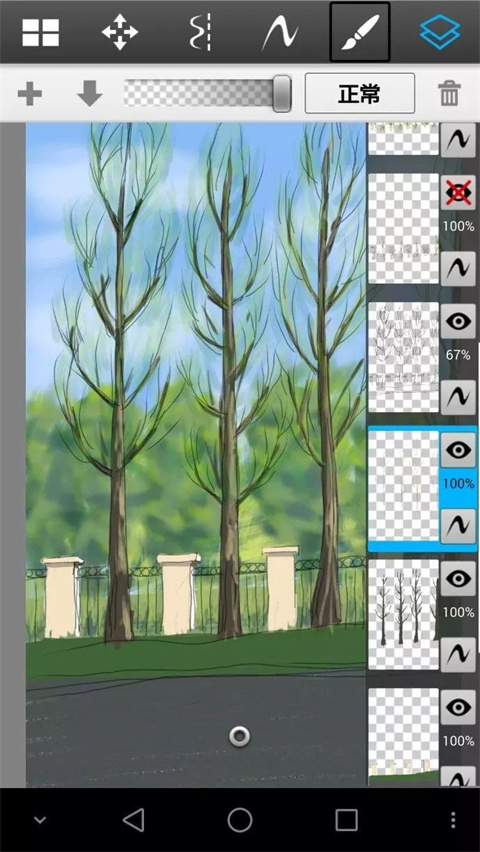
Task: Select the tree trunks layer thumbnail
Action: (403, 614)
